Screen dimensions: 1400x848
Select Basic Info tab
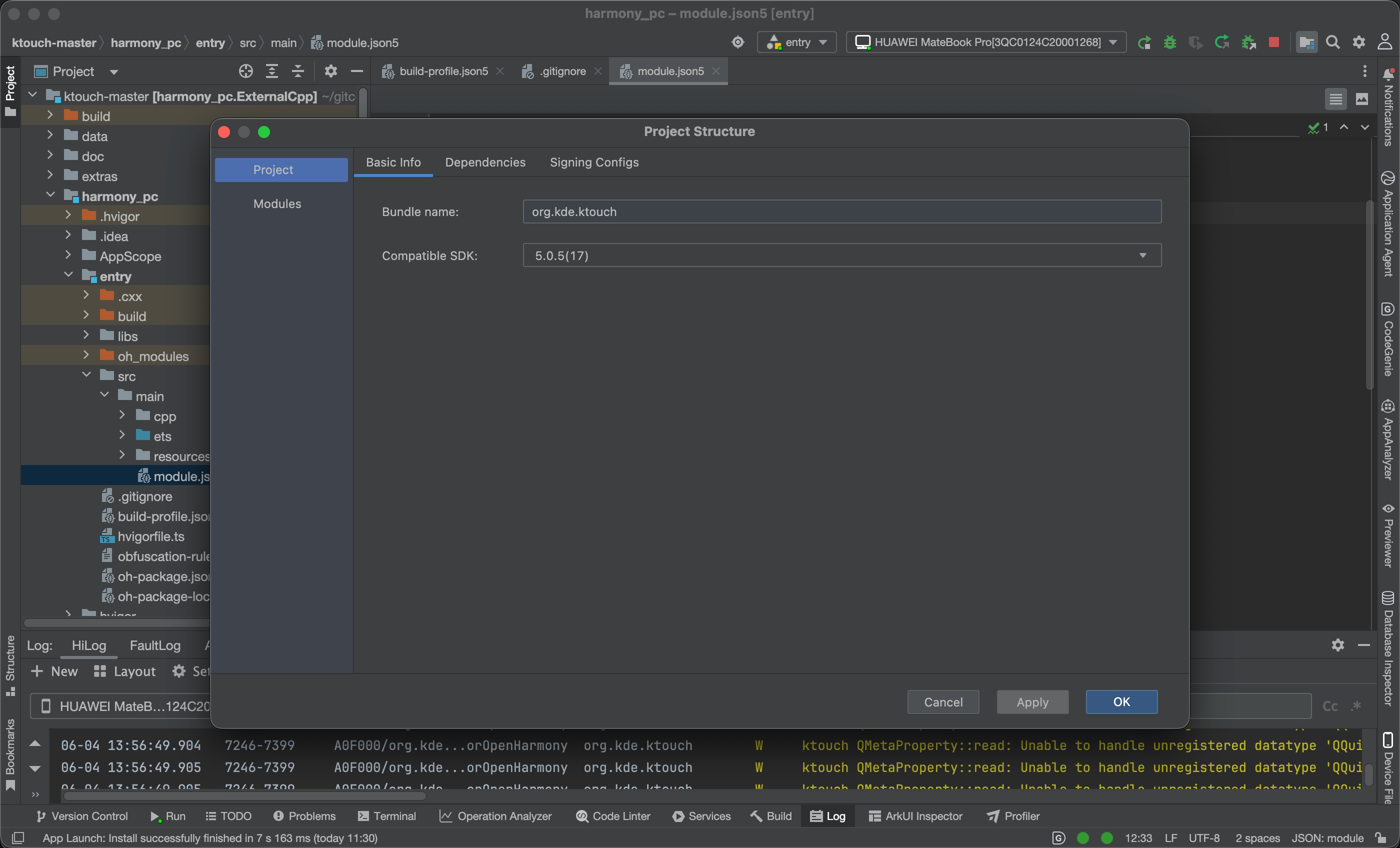[393, 162]
